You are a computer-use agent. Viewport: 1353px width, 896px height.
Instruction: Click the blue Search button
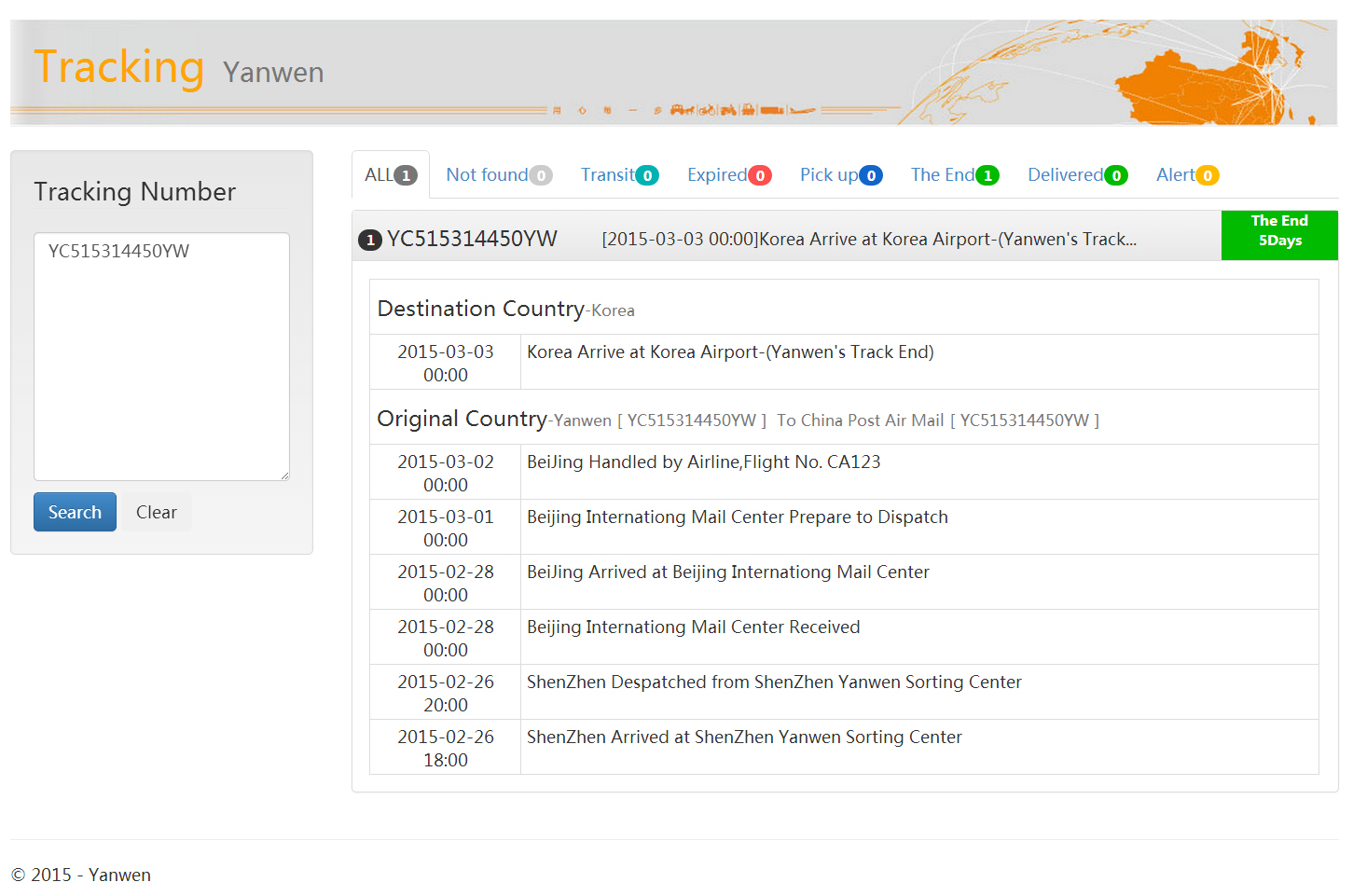point(75,512)
